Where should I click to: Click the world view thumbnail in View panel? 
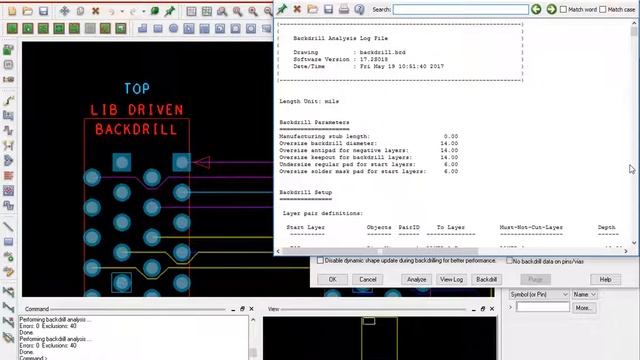(x=380, y=338)
